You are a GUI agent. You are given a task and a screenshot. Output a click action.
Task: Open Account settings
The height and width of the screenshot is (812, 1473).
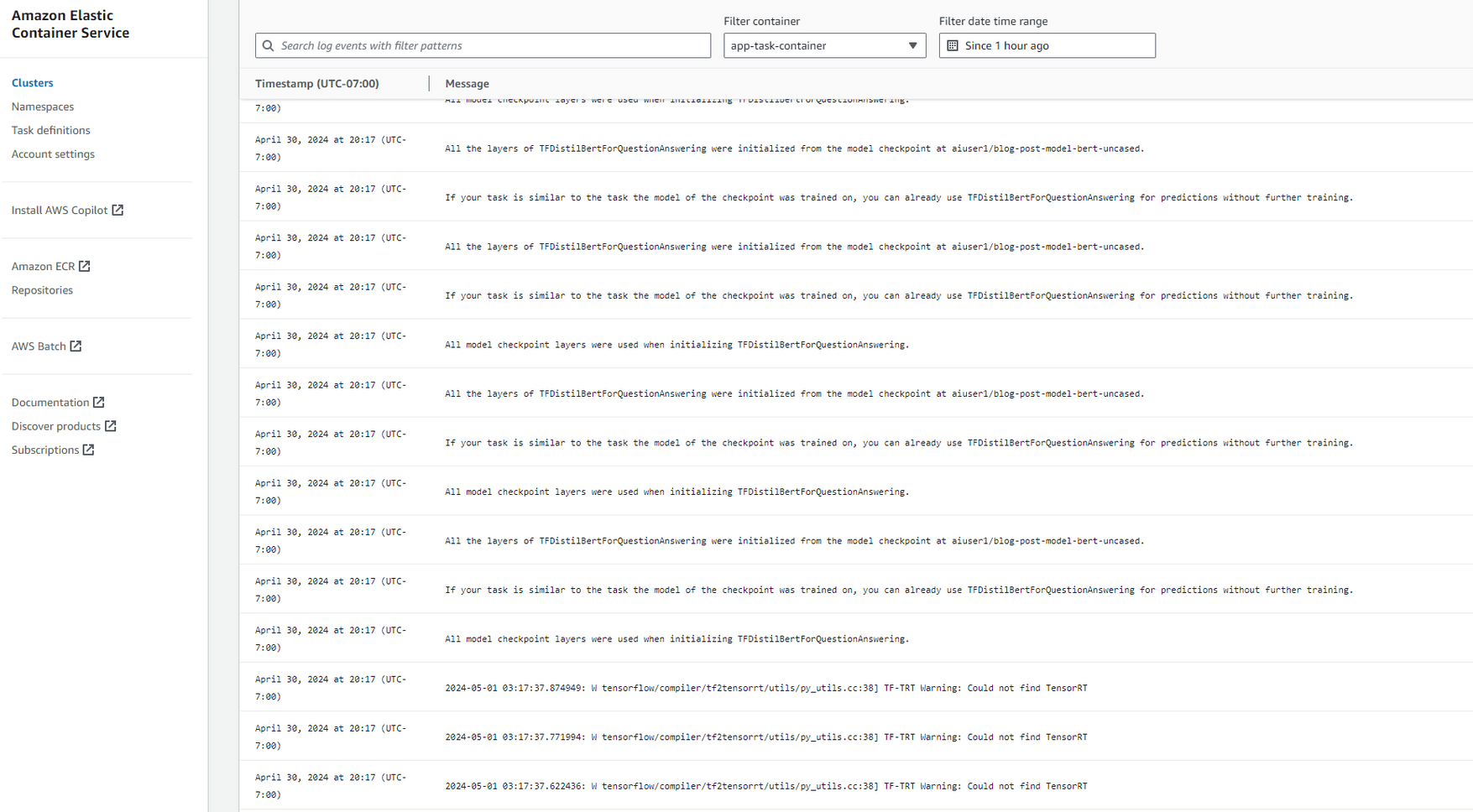pyautogui.click(x=53, y=154)
